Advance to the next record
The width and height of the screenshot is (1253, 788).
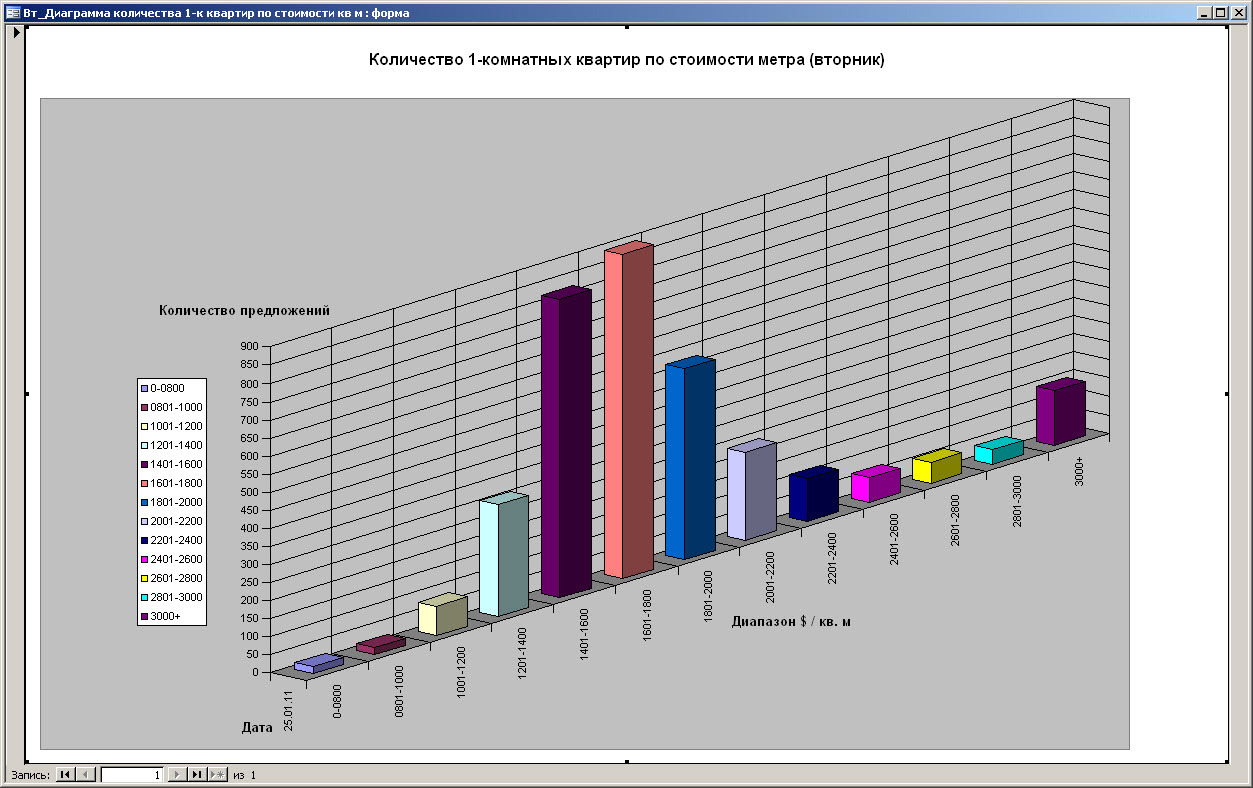(x=176, y=775)
